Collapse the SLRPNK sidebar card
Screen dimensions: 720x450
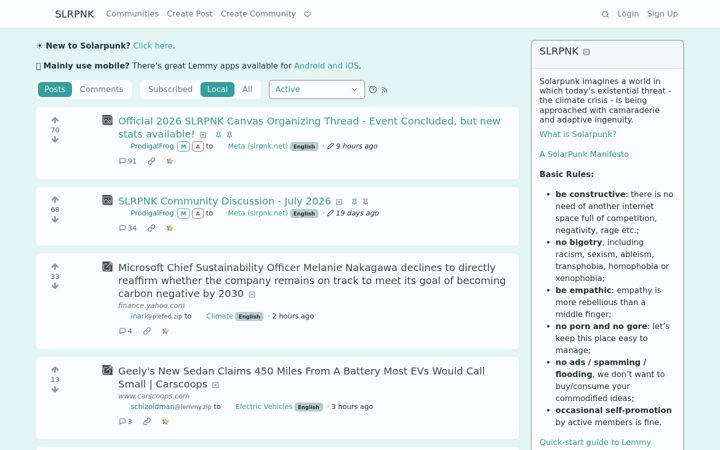click(x=586, y=52)
